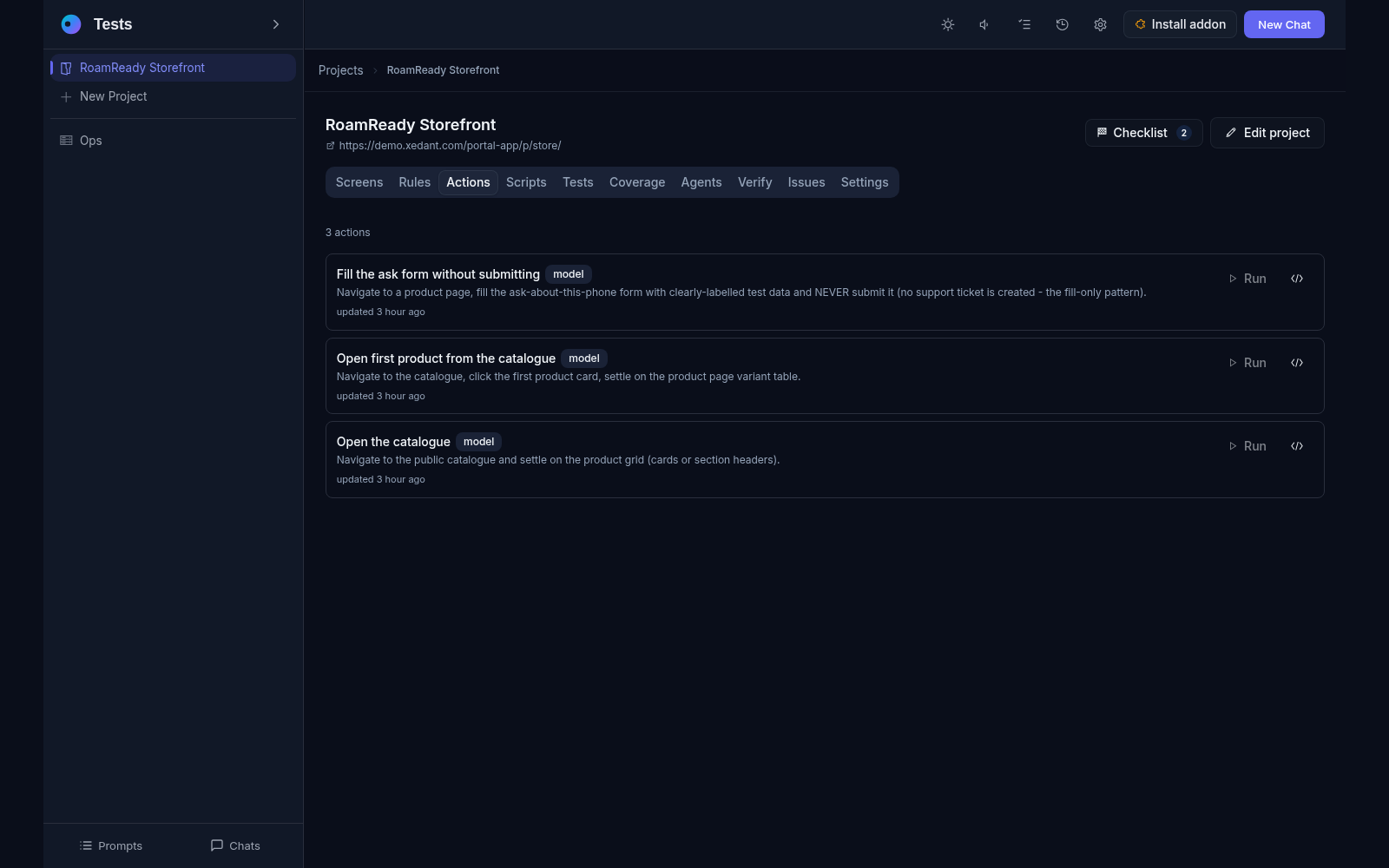
Task: Run 'Fill the ask form without submitting' action
Action: pyautogui.click(x=1247, y=279)
